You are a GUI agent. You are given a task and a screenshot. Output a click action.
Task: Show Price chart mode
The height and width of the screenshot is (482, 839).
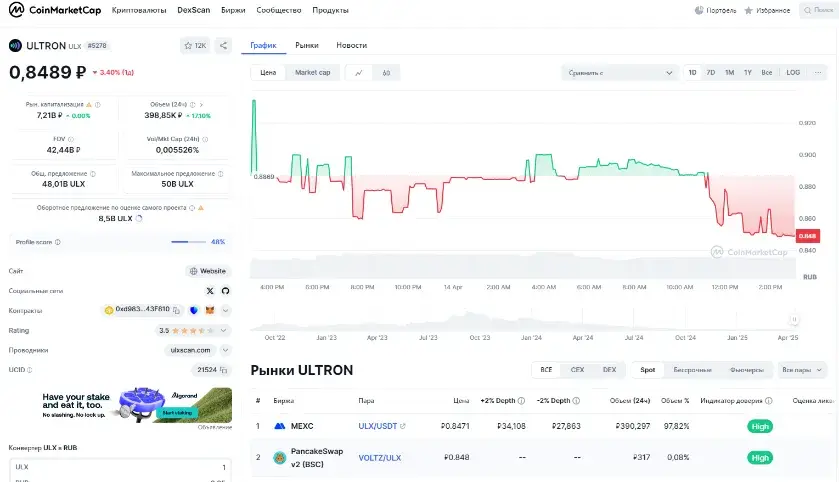pos(268,73)
